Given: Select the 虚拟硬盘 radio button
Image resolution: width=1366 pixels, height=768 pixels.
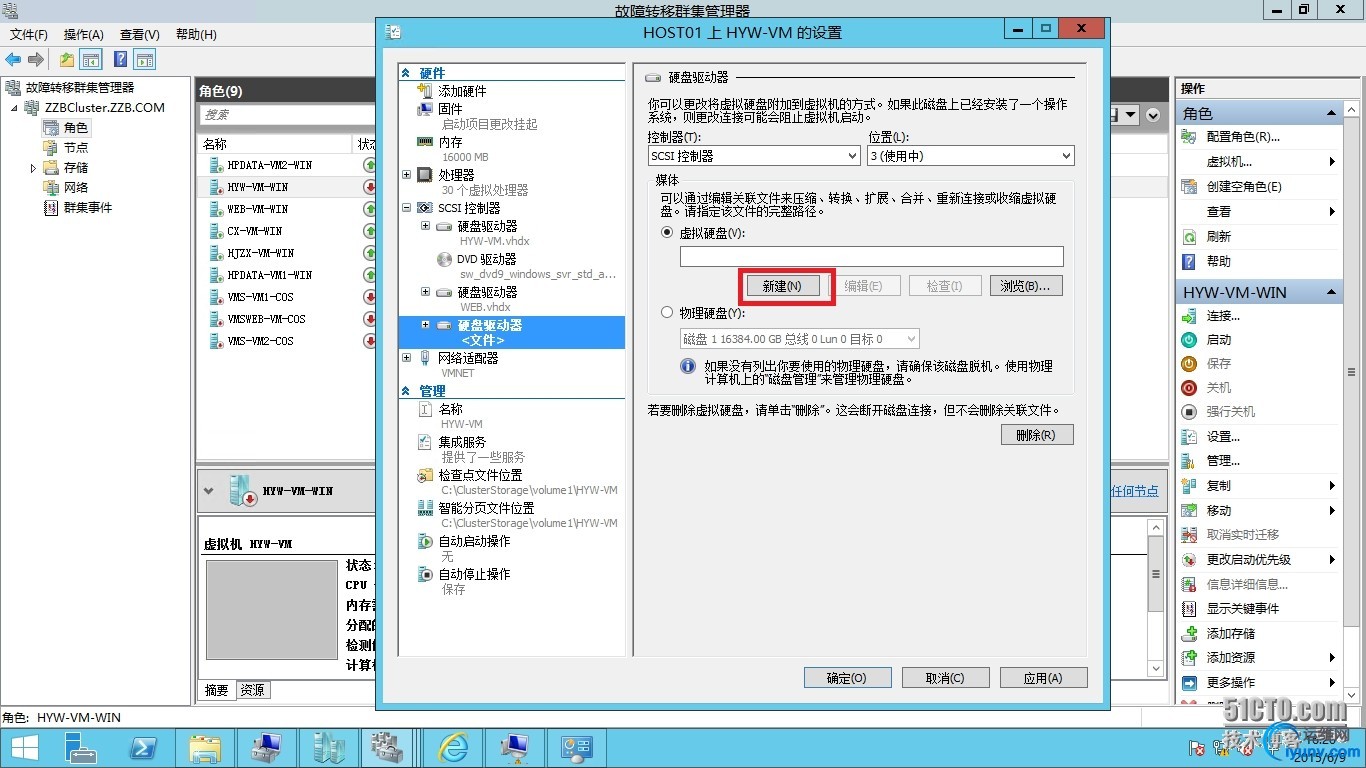Looking at the screenshot, I should coord(667,233).
